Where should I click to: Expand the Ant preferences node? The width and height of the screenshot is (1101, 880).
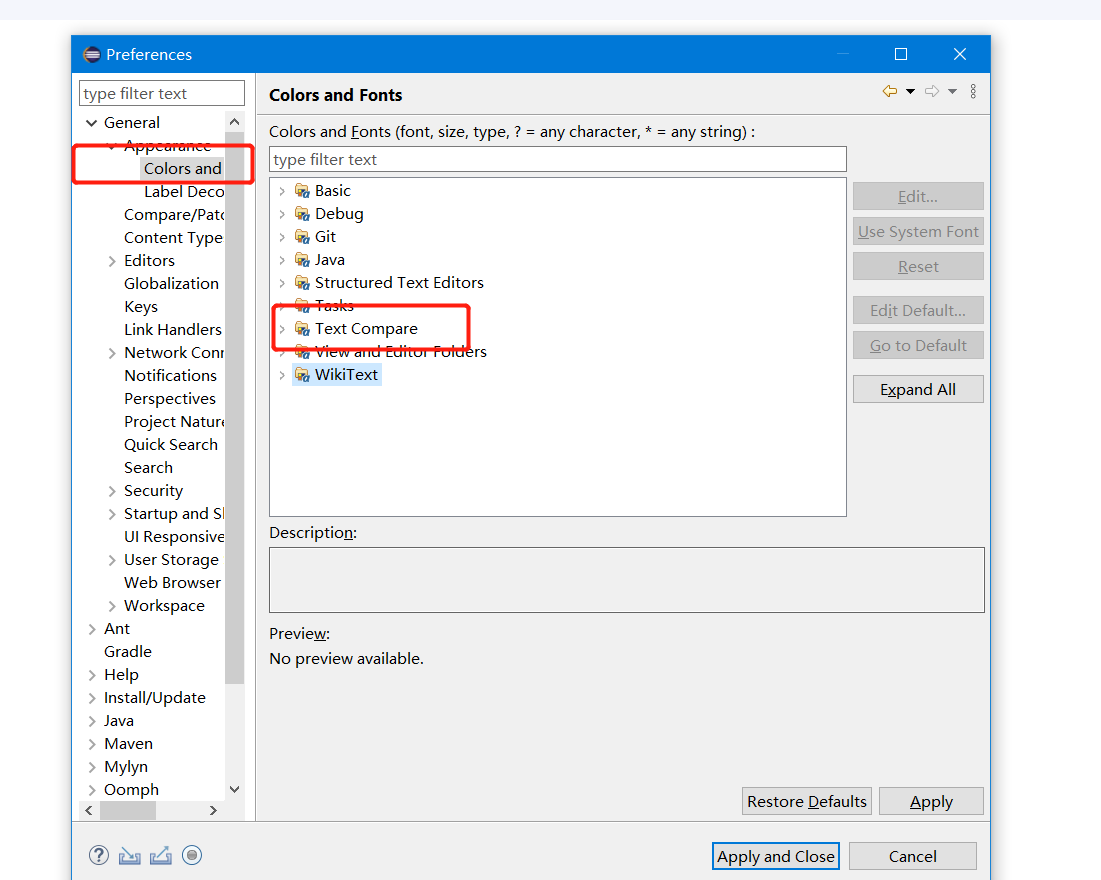click(x=92, y=629)
